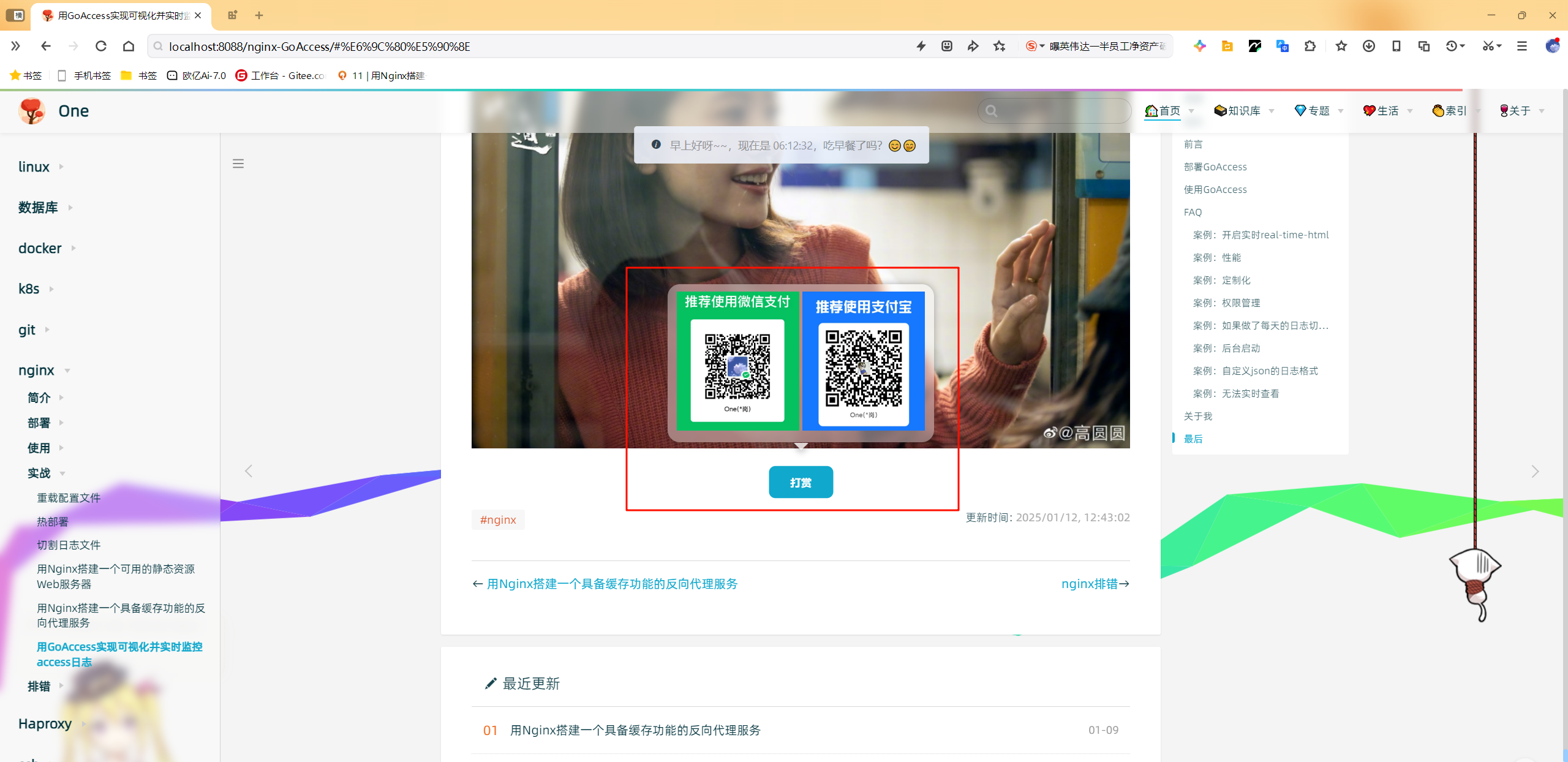Expand the 简介 subsection

coord(45,398)
